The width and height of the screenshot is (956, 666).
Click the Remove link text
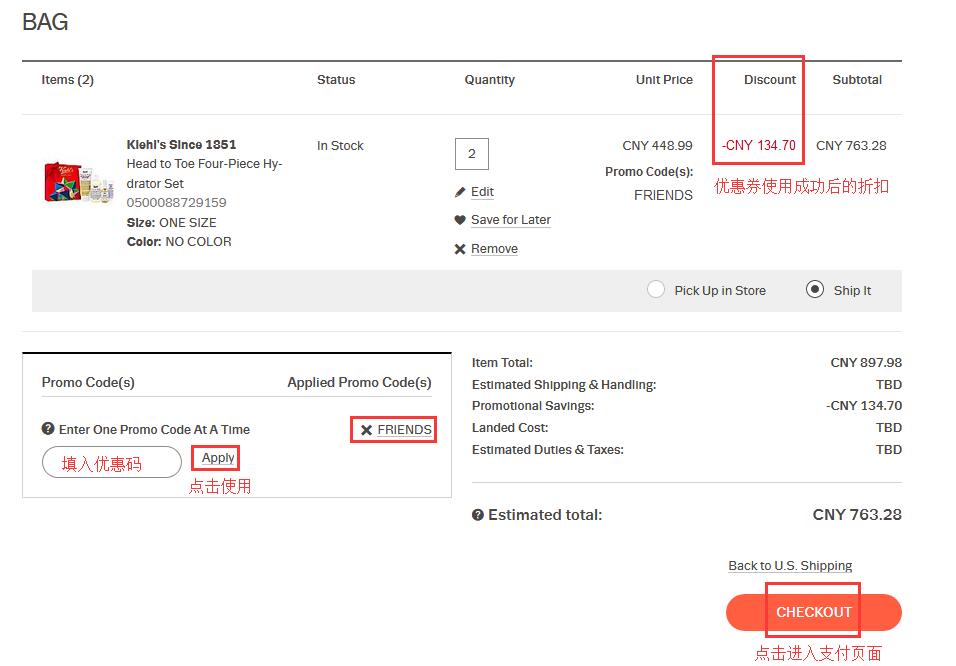coord(494,249)
